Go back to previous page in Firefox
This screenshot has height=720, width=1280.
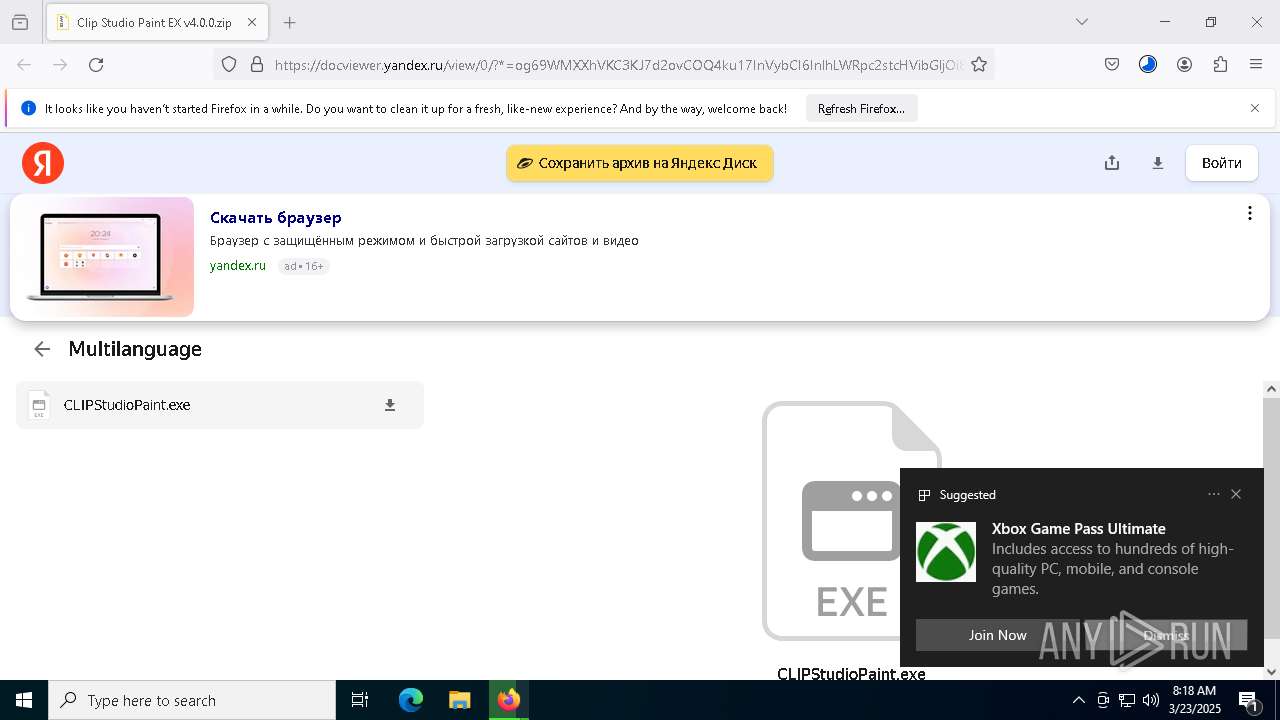(x=24, y=64)
